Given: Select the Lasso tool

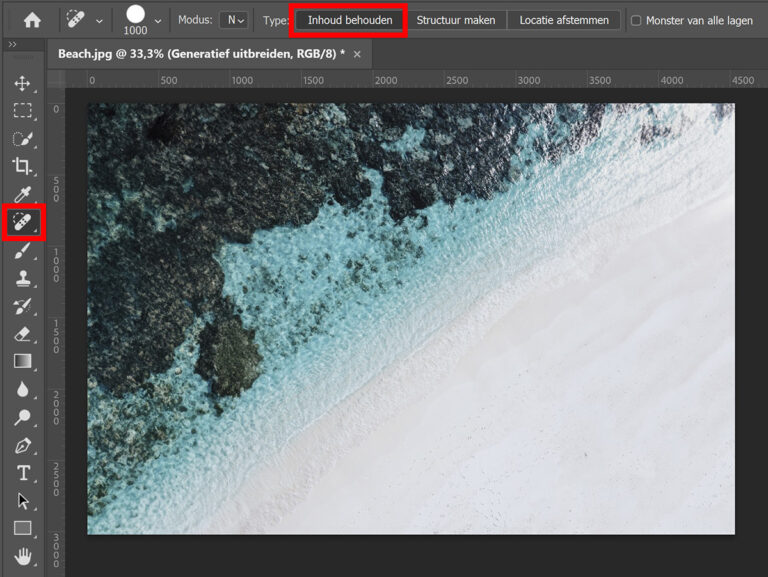Looking at the screenshot, I should tap(22, 139).
